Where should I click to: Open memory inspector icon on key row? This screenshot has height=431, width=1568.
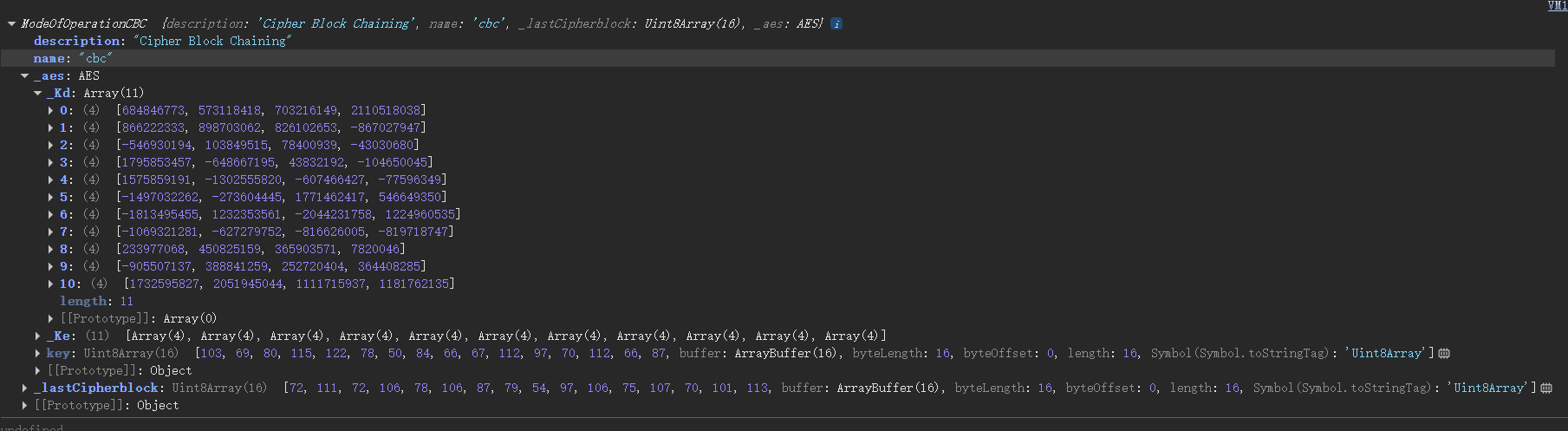click(x=1444, y=353)
